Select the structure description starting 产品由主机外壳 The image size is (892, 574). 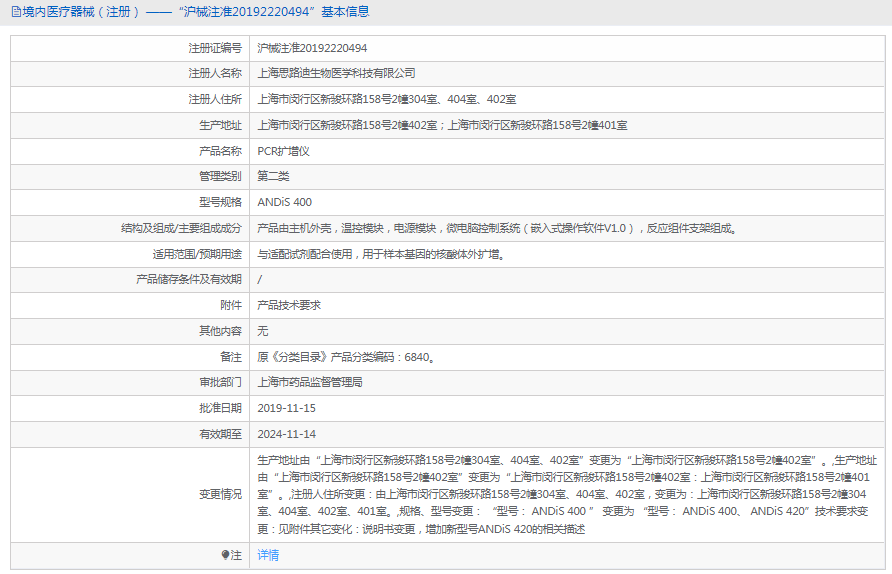click(x=497, y=229)
